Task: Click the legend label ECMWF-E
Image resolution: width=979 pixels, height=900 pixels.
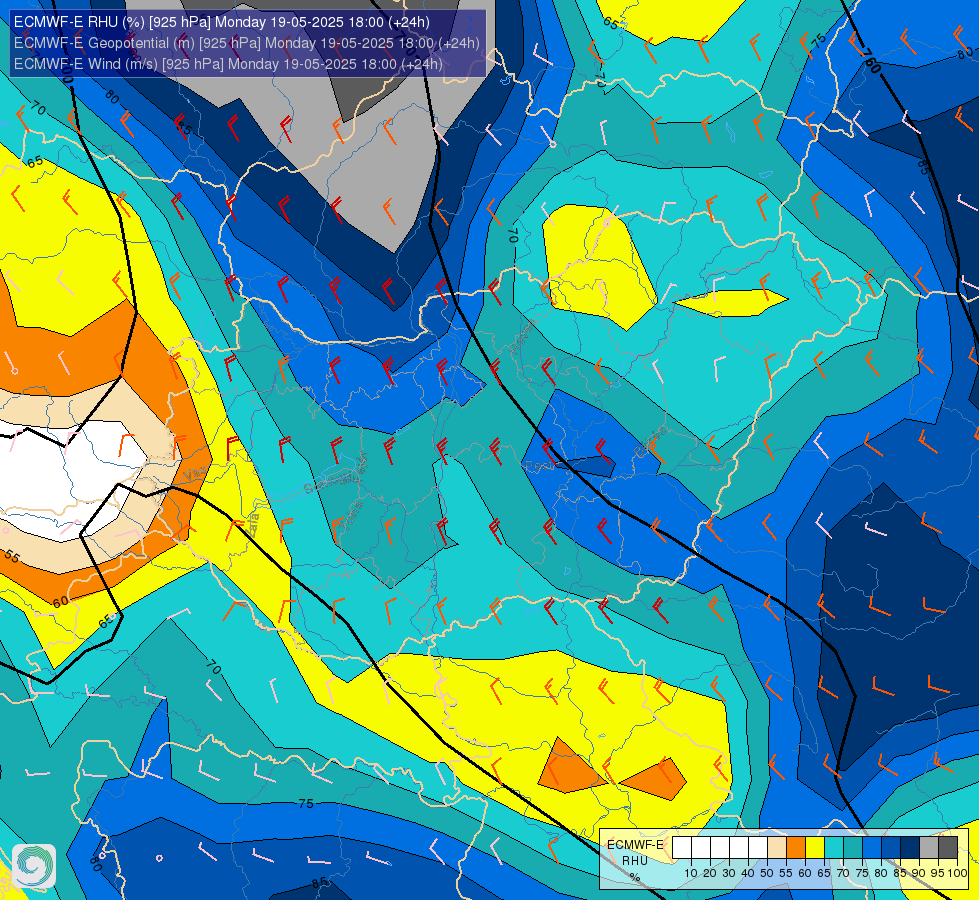Action: pos(635,845)
